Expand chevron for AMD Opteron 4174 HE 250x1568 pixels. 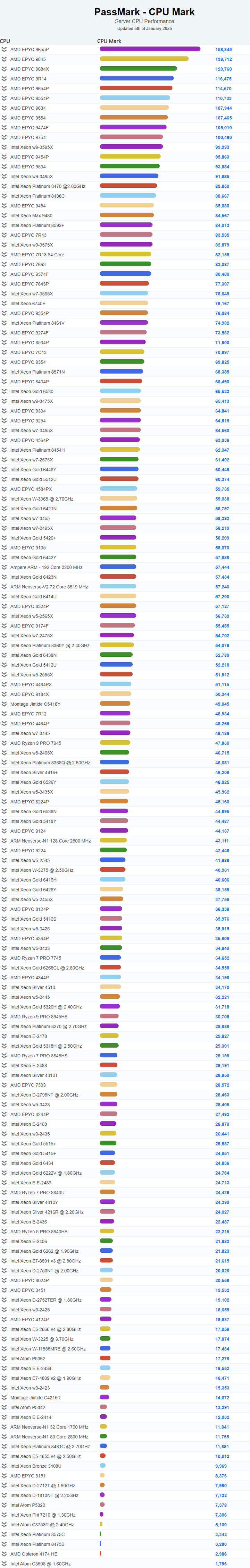(4, 1554)
